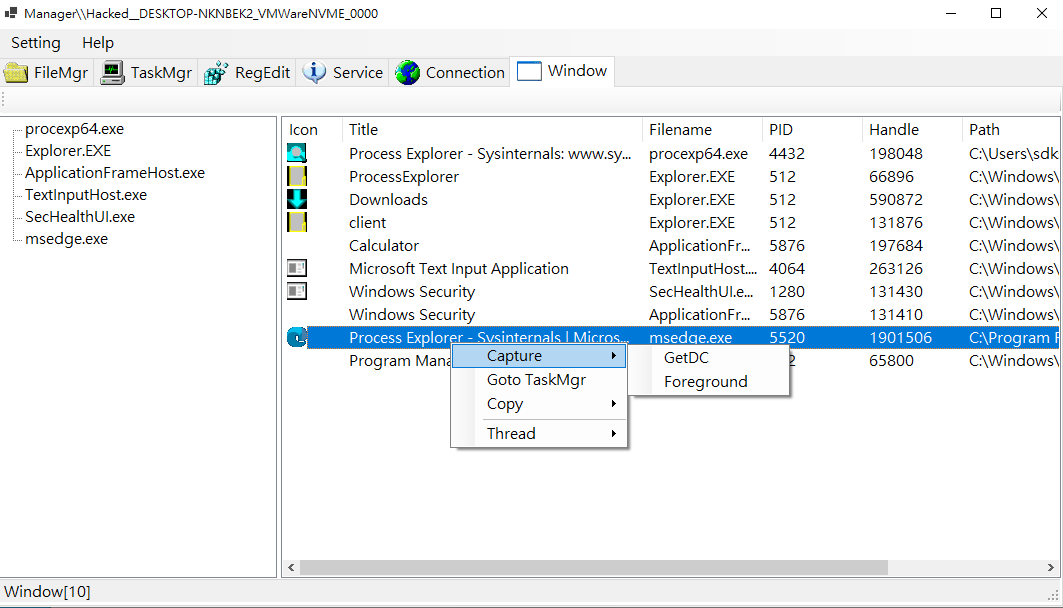Click the Edge icon of msedge.exe row

[297, 337]
